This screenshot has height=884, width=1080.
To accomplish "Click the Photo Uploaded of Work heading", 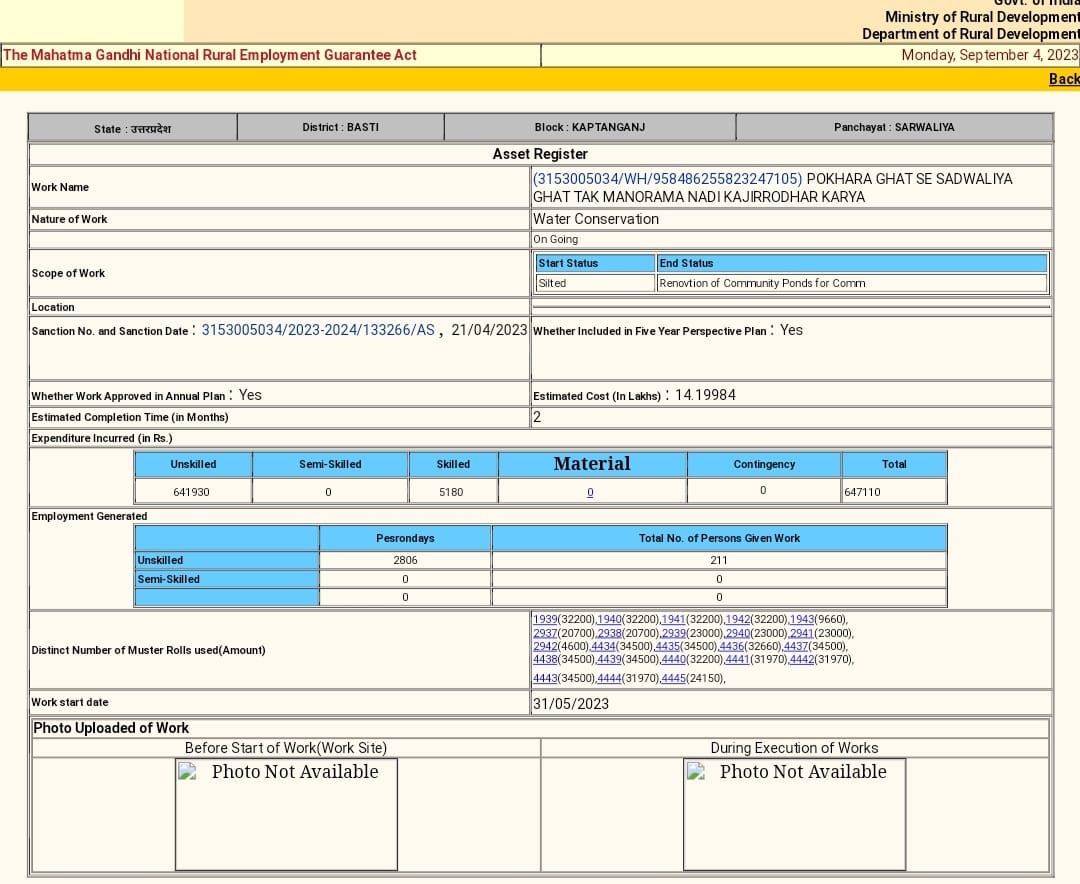I will (x=111, y=728).
